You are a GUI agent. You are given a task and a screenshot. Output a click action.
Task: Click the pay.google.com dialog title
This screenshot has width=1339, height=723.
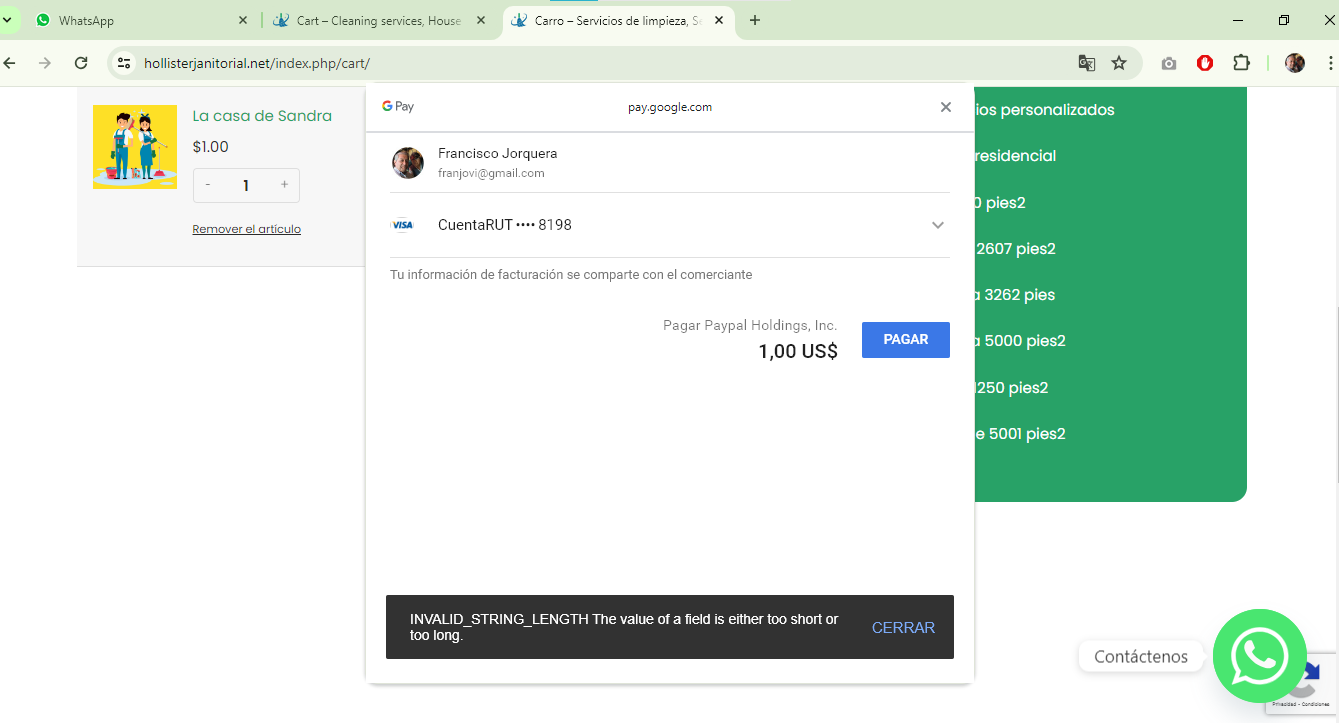pyautogui.click(x=670, y=107)
